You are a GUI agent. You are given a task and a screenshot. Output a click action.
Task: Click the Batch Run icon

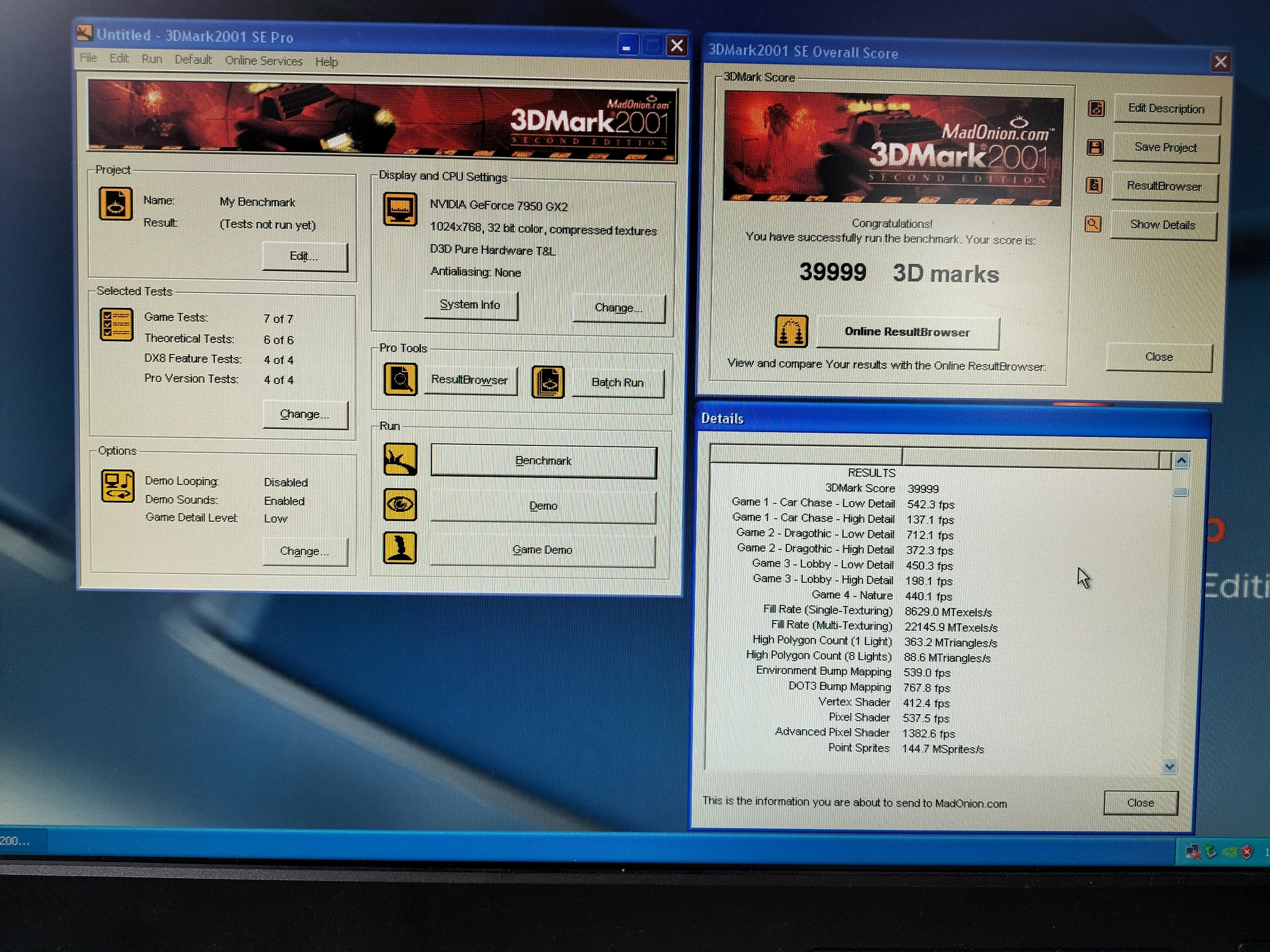[x=548, y=382]
